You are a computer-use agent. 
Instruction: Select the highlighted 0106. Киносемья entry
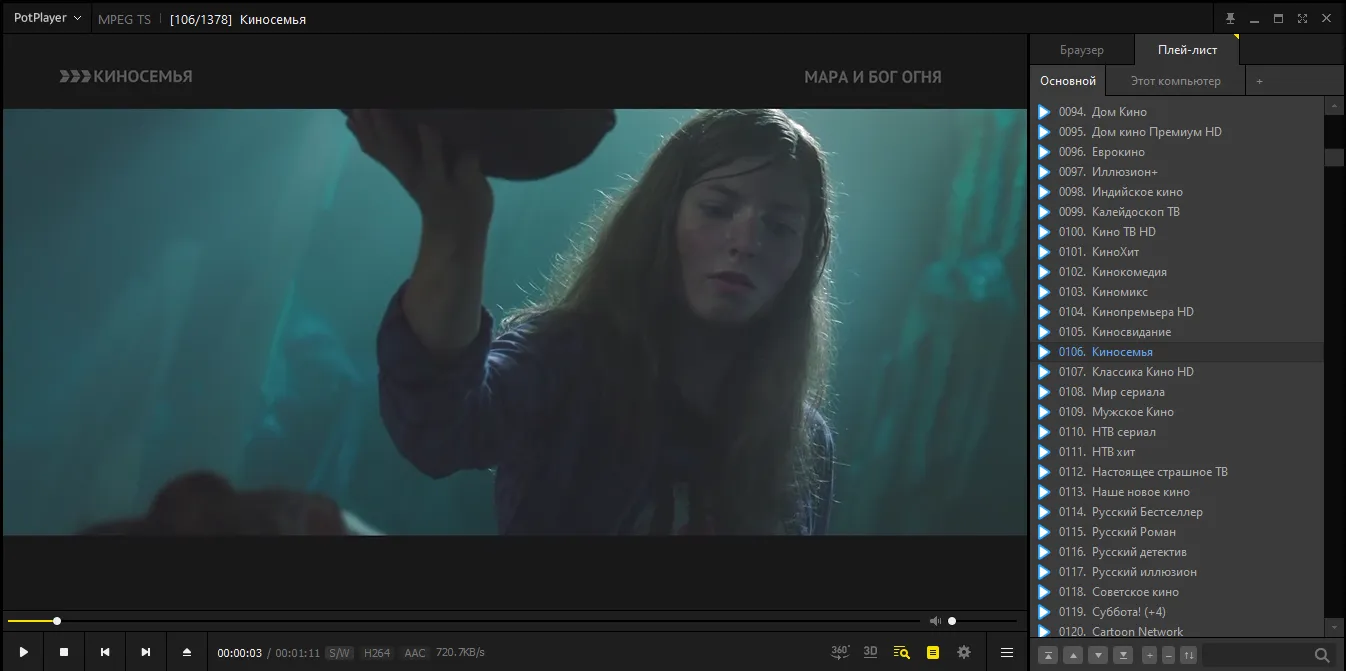point(1176,352)
